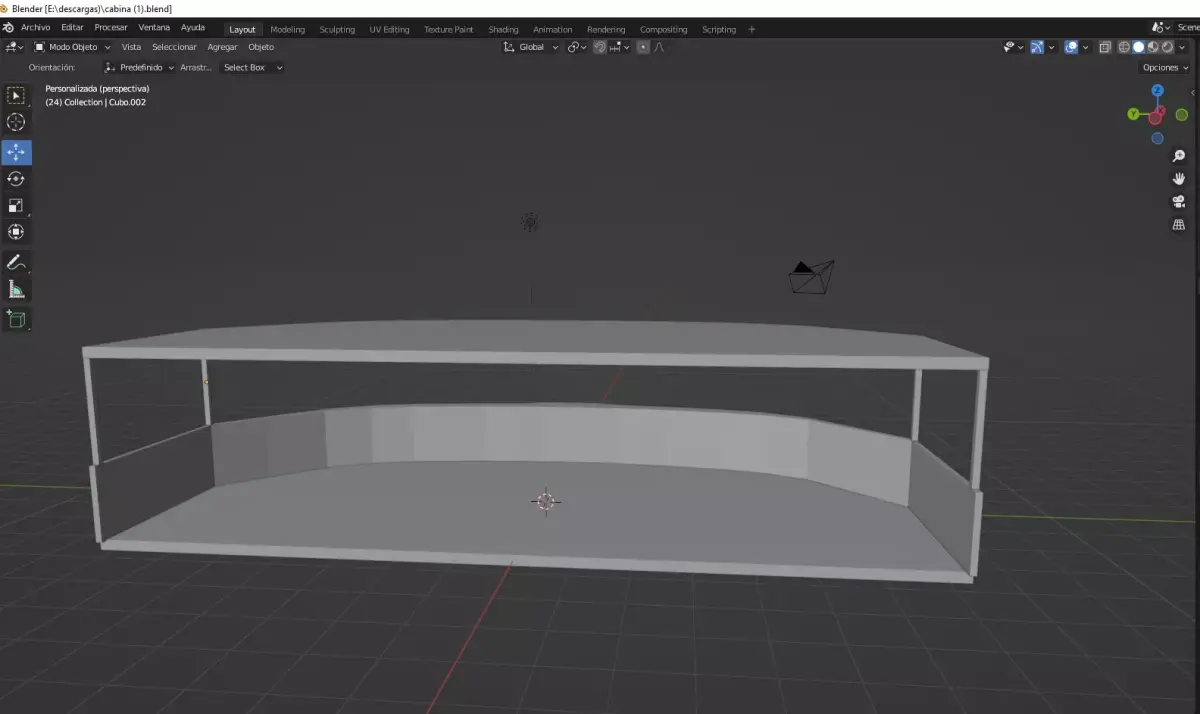Click the blue Z axis gizmo
This screenshot has width=1200, height=714.
point(1157,90)
